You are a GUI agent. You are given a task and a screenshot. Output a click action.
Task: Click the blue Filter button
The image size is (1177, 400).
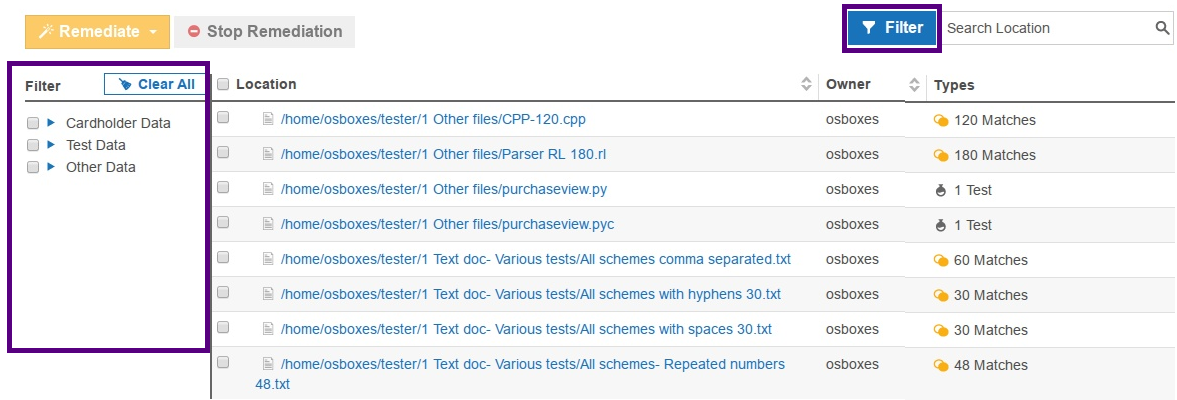click(x=893, y=28)
